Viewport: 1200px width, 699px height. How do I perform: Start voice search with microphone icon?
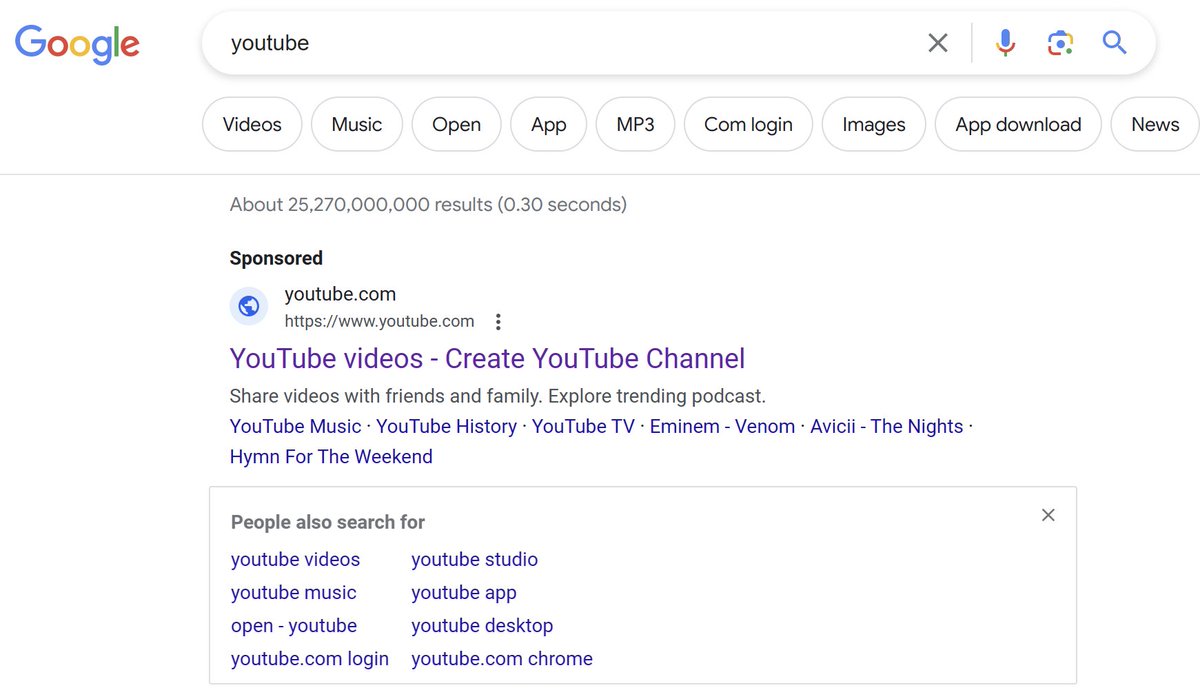1005,43
